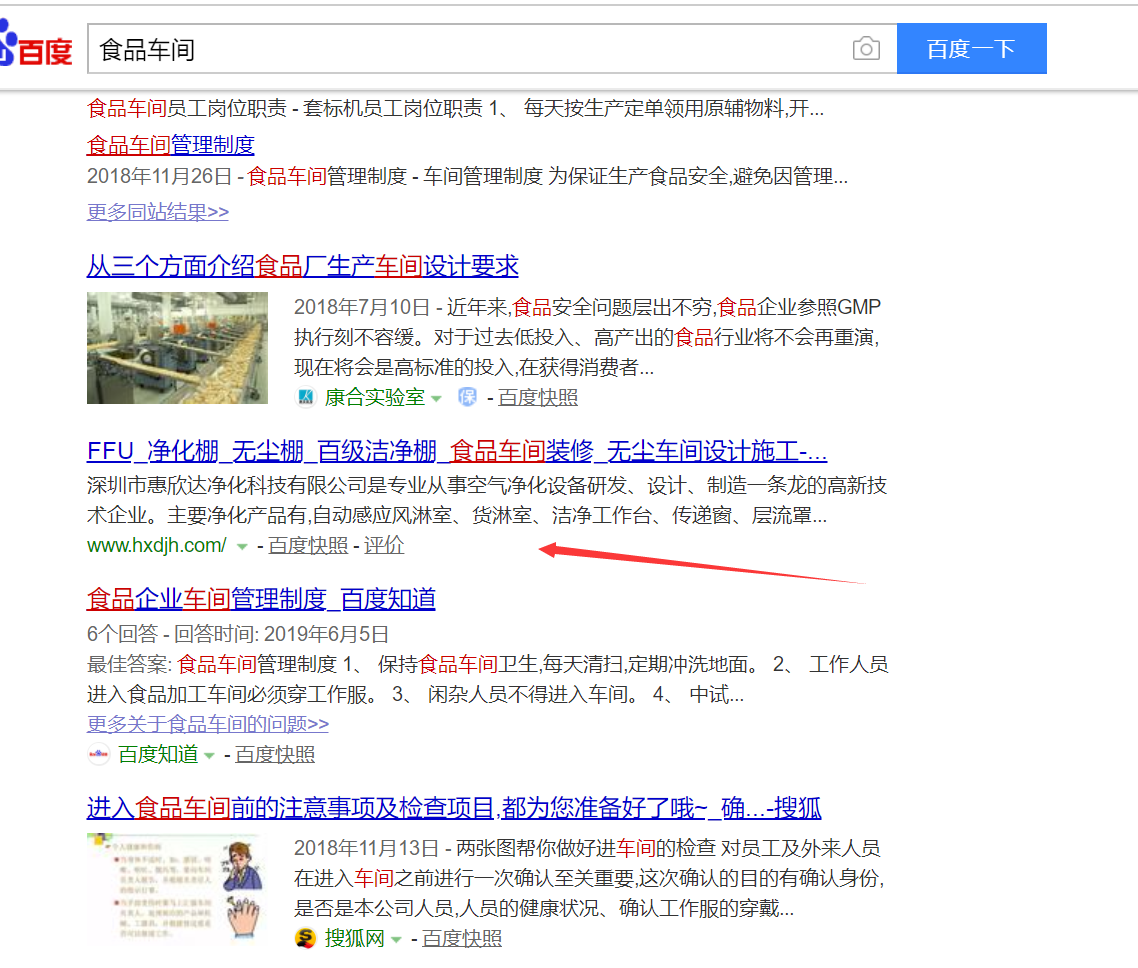Click the 百度一下 search button
Viewport: 1138px width, 968px height.
972,49
